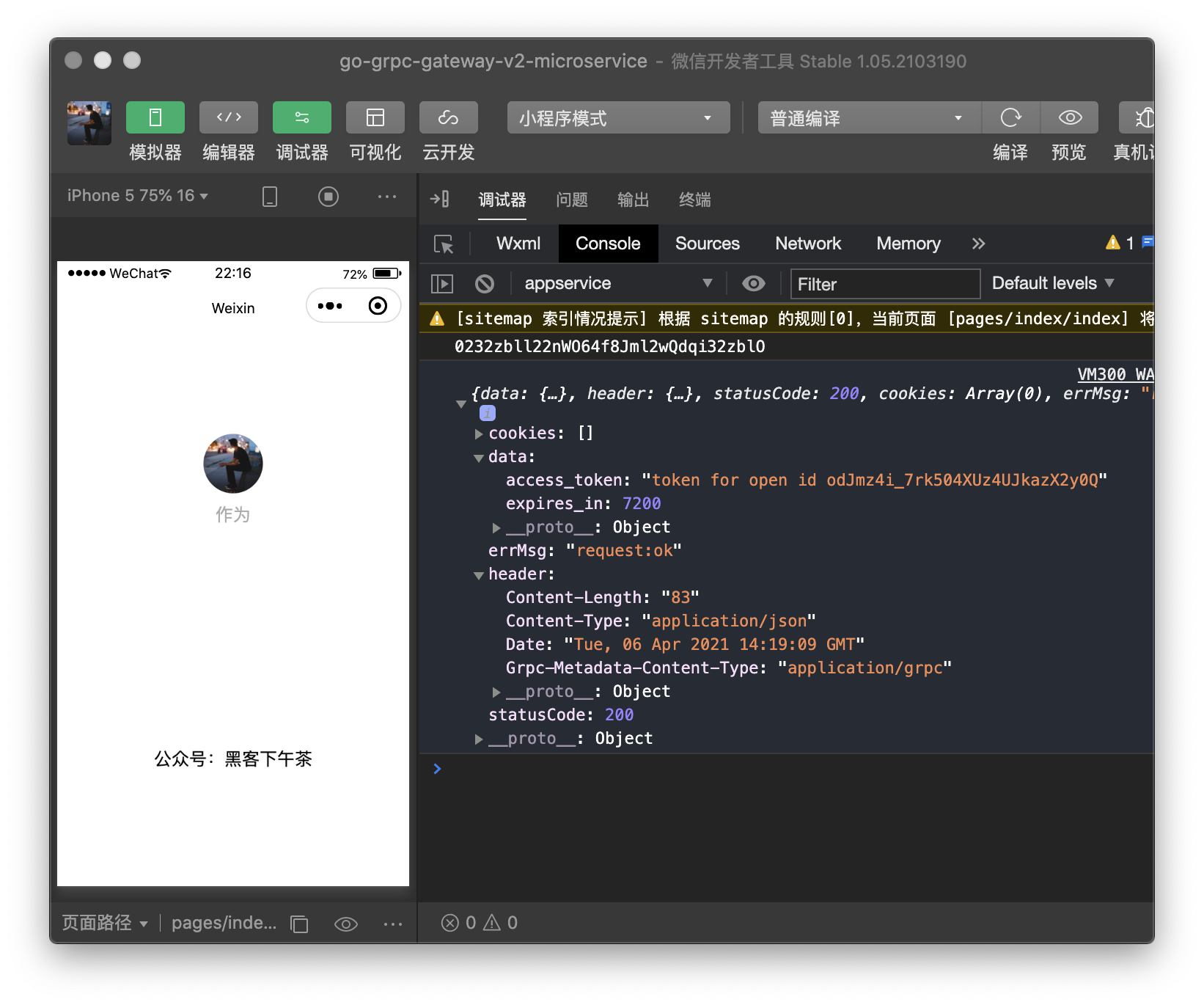Toggle the live expression eye icon

pos(753,283)
